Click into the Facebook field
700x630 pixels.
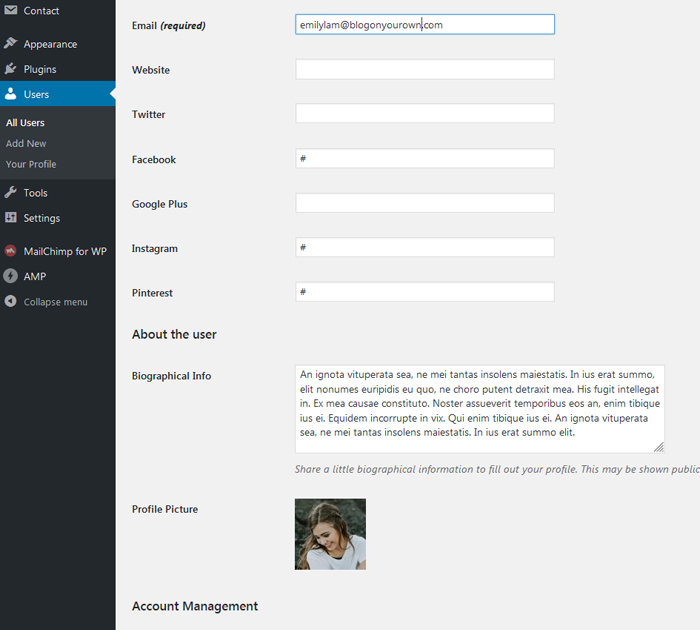click(425, 159)
